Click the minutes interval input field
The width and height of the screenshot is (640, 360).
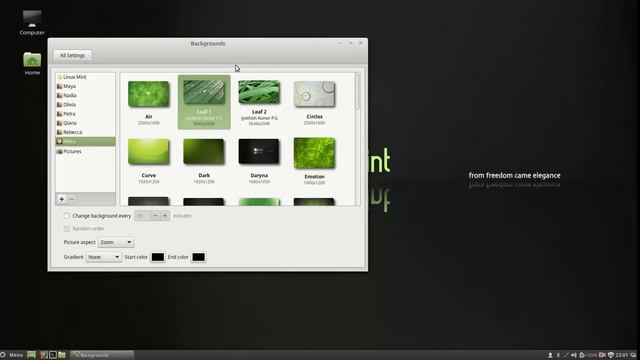tap(142, 216)
